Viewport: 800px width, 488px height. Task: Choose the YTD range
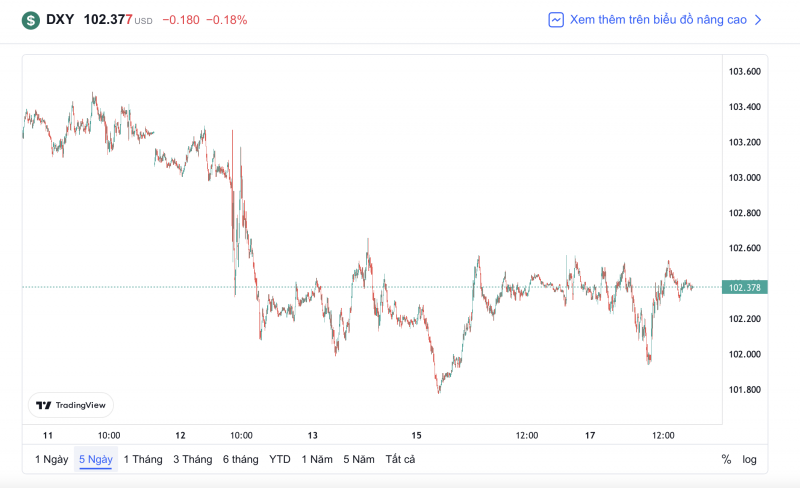(x=280, y=459)
